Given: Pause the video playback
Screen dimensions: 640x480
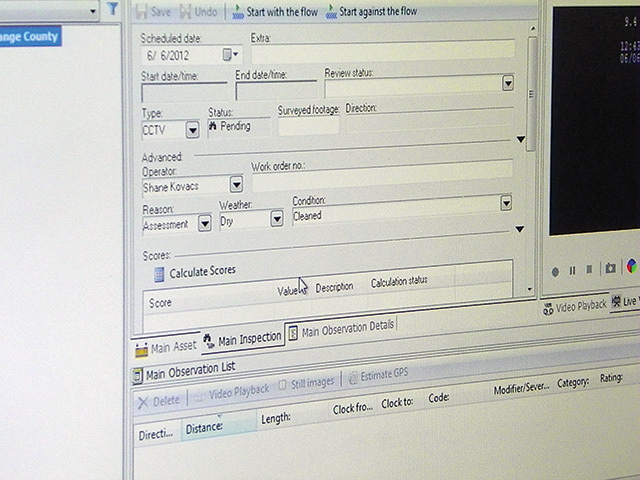Looking at the screenshot, I should [573, 270].
